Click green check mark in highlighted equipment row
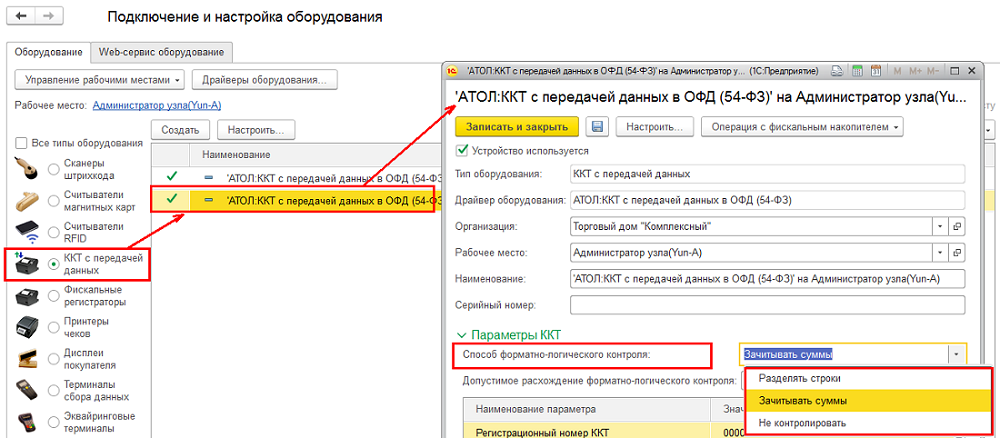1000x438 pixels. pyautogui.click(x=171, y=199)
